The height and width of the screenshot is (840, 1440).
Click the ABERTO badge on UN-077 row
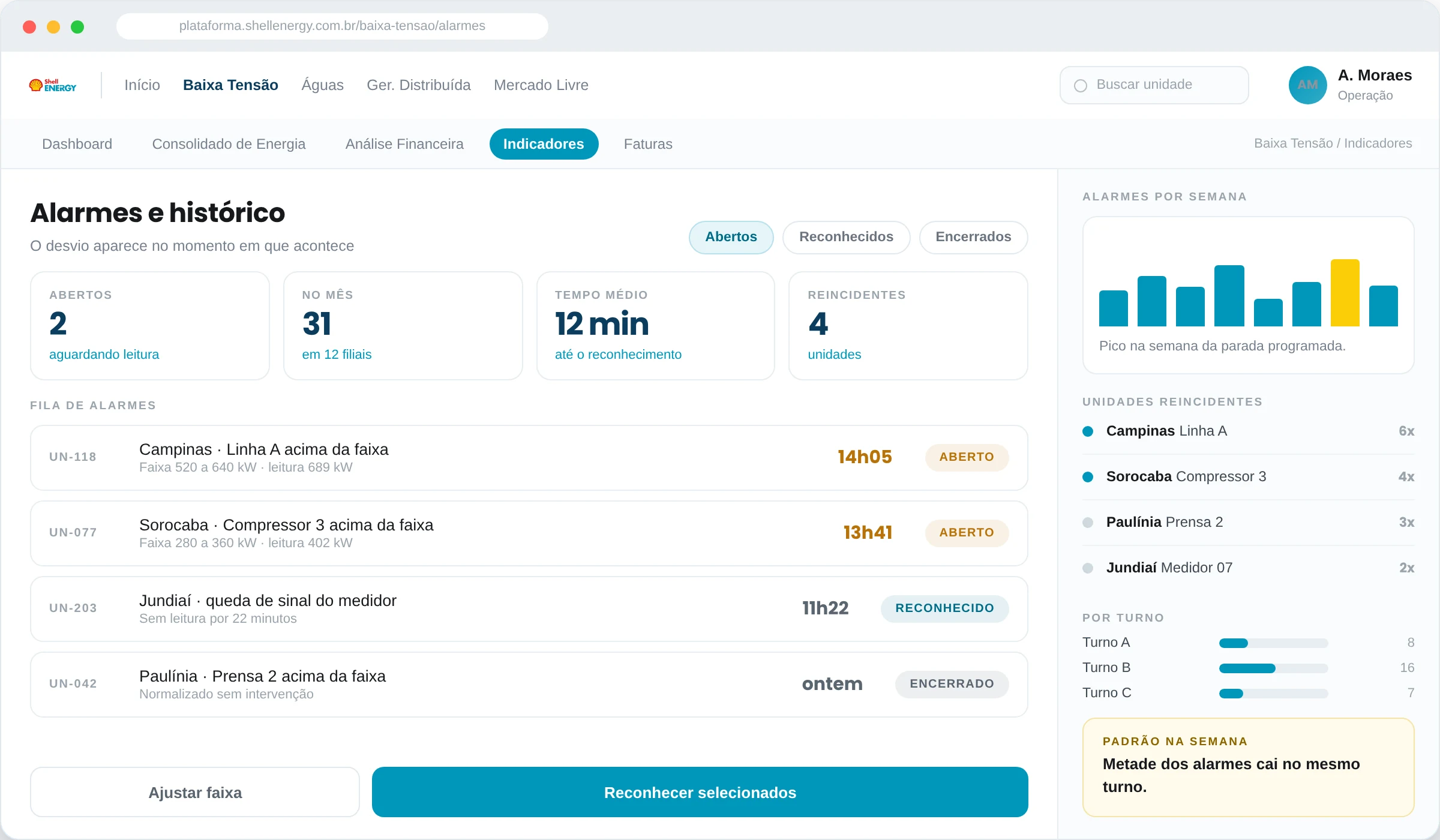[x=967, y=533]
